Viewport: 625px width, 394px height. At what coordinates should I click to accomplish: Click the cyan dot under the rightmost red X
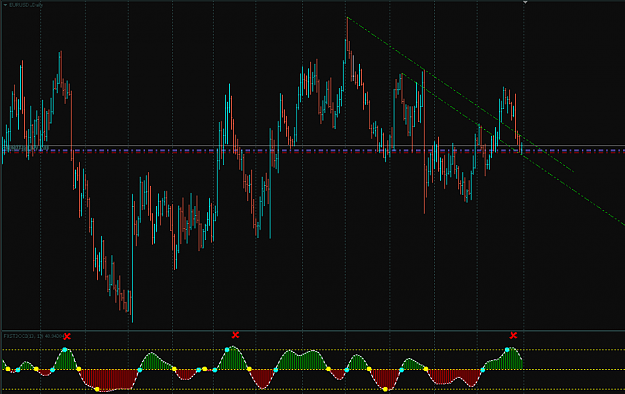pos(507,350)
